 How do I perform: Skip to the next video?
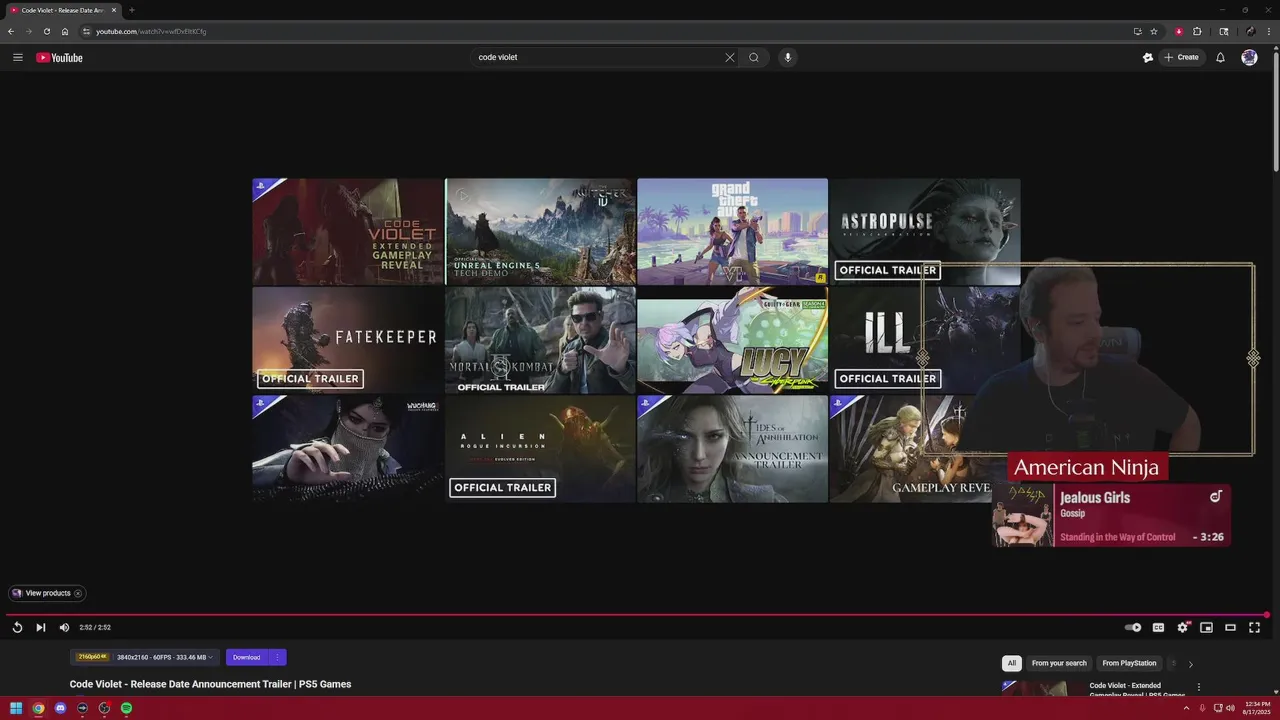point(41,627)
